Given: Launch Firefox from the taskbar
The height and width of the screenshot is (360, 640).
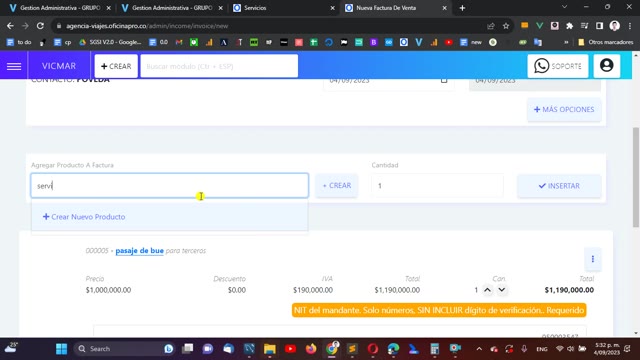Looking at the screenshot, I should (311, 349).
